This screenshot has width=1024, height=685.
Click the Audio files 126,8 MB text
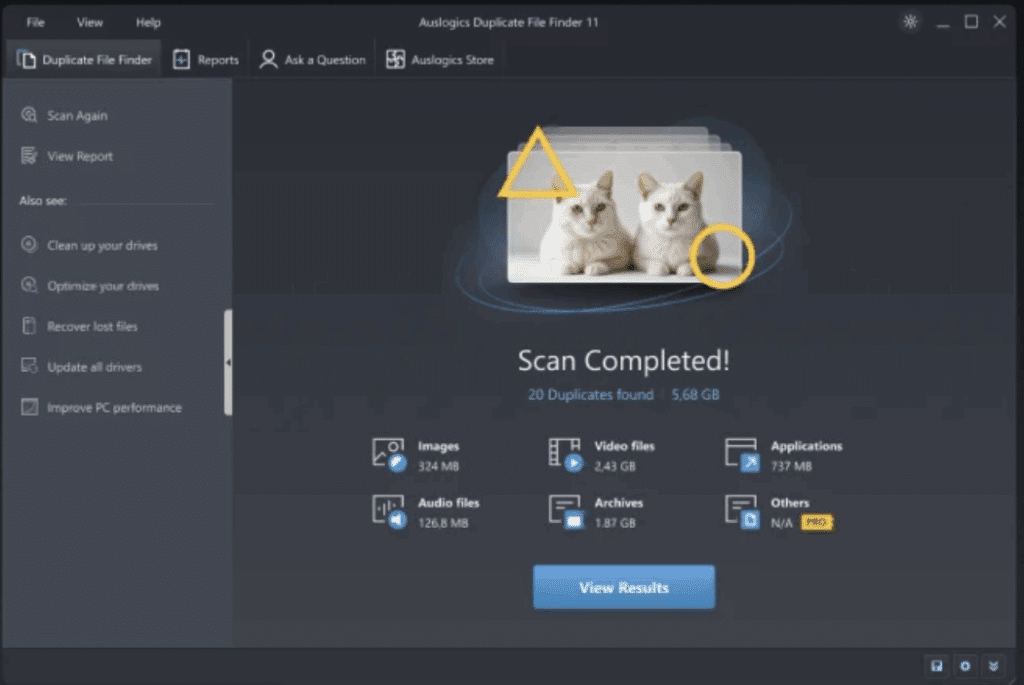tap(443, 523)
